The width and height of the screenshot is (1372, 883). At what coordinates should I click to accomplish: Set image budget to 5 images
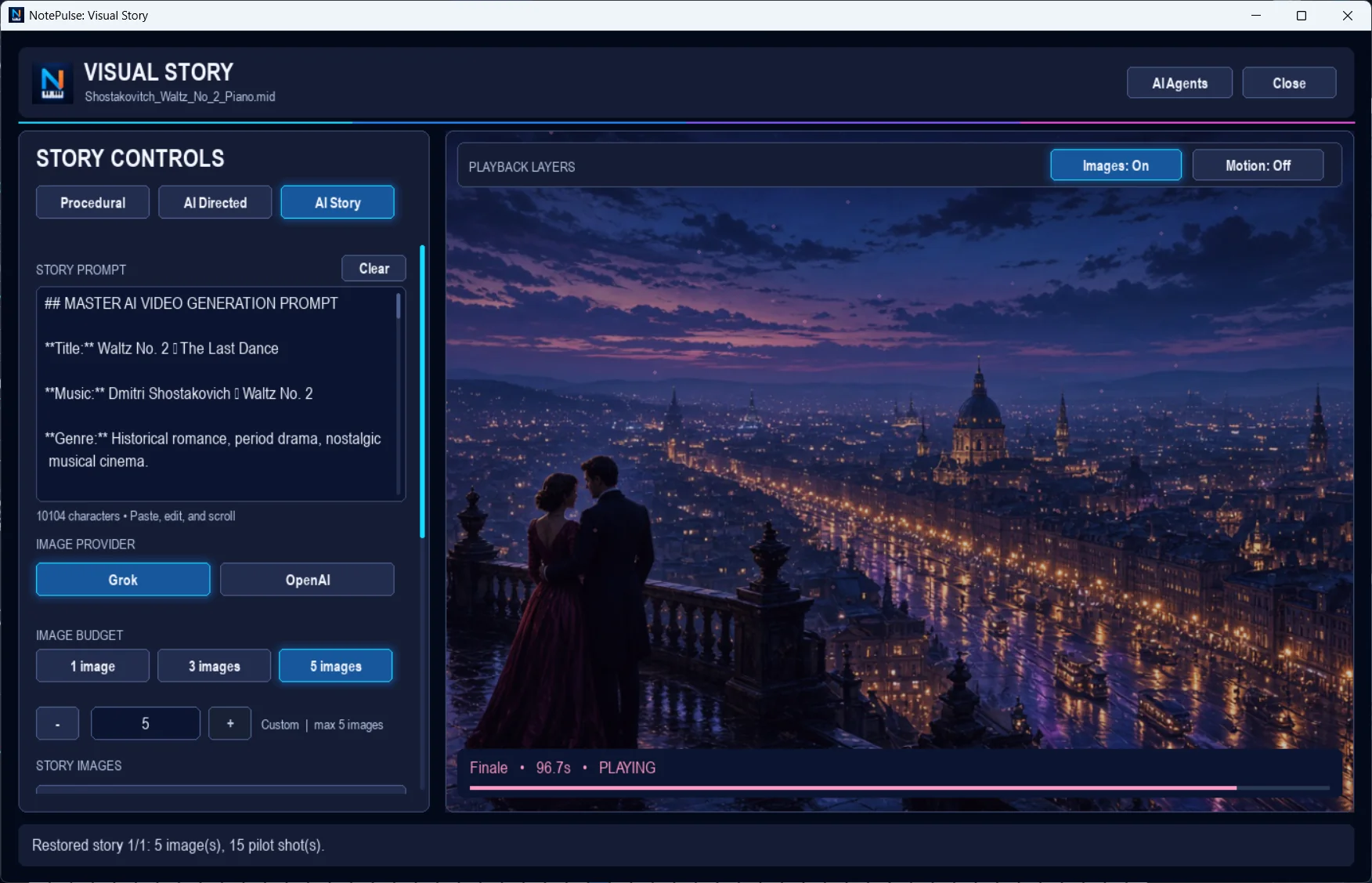335,666
